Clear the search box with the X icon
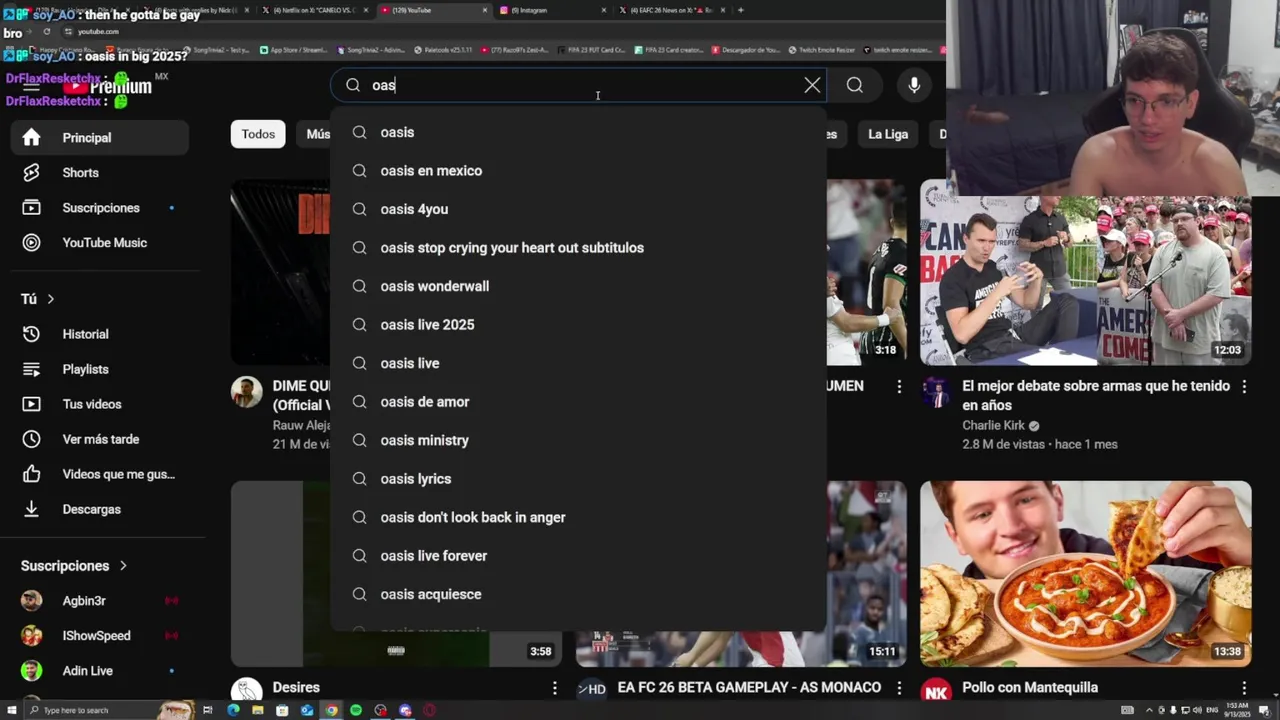Screen dimensions: 1280x720 (812, 85)
